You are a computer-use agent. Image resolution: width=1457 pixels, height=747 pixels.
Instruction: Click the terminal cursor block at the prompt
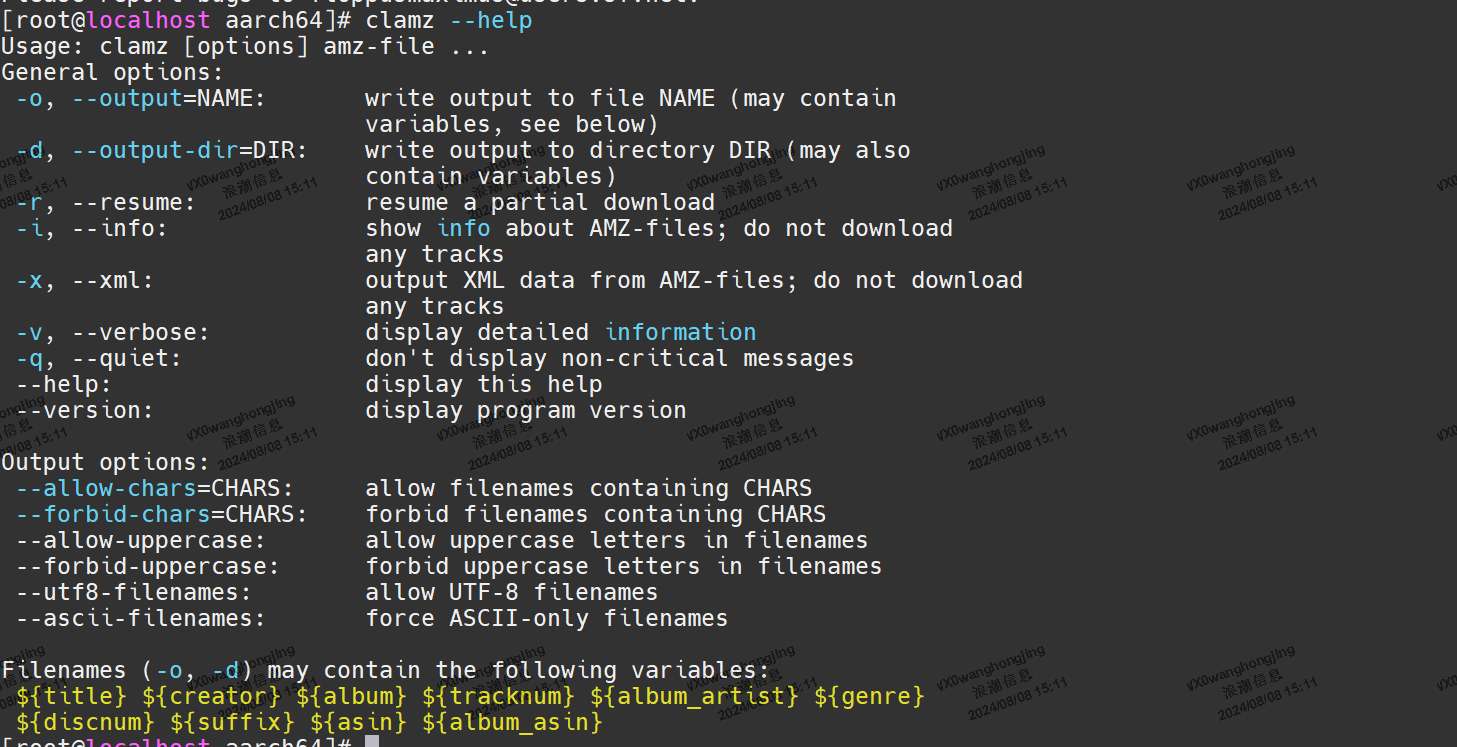click(x=372, y=741)
